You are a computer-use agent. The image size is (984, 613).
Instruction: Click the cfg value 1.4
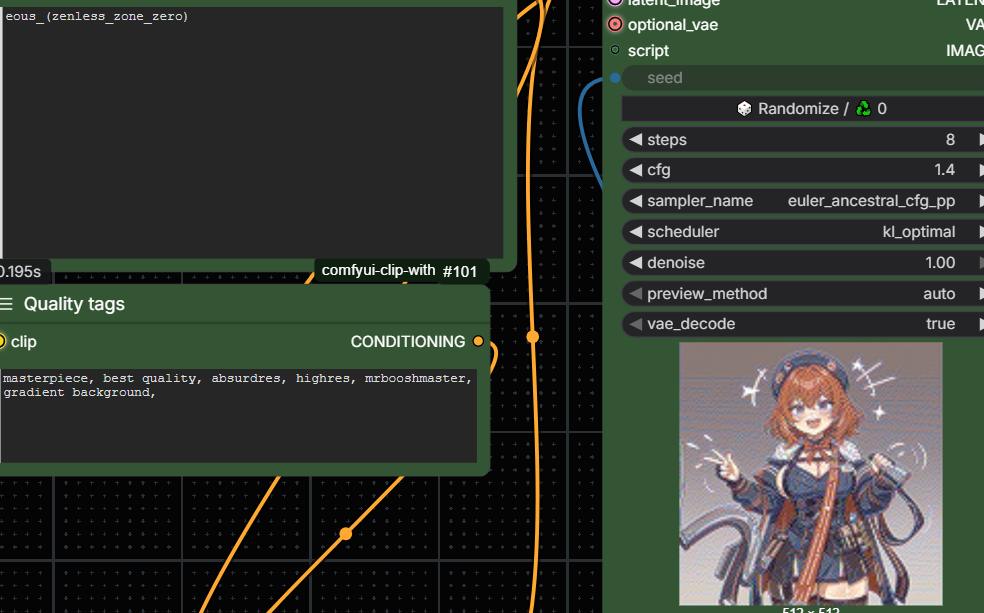pyautogui.click(x=944, y=170)
